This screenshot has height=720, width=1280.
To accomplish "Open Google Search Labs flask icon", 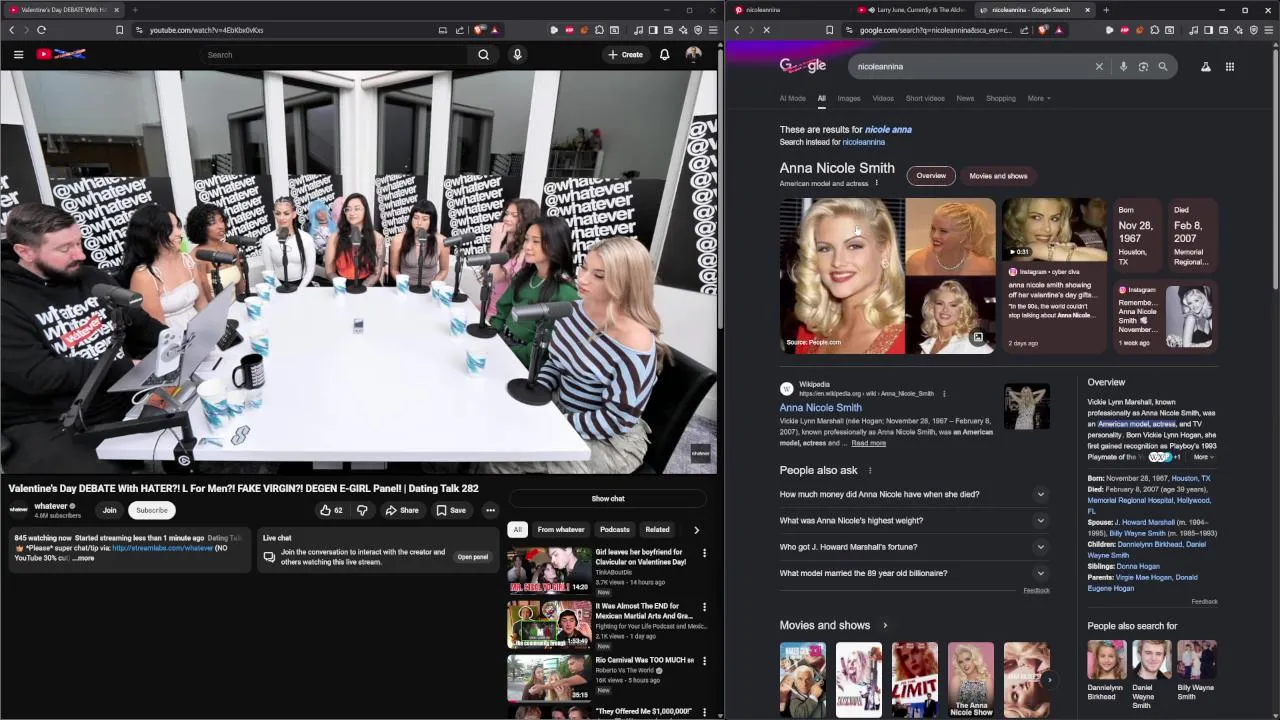I will [x=1205, y=66].
